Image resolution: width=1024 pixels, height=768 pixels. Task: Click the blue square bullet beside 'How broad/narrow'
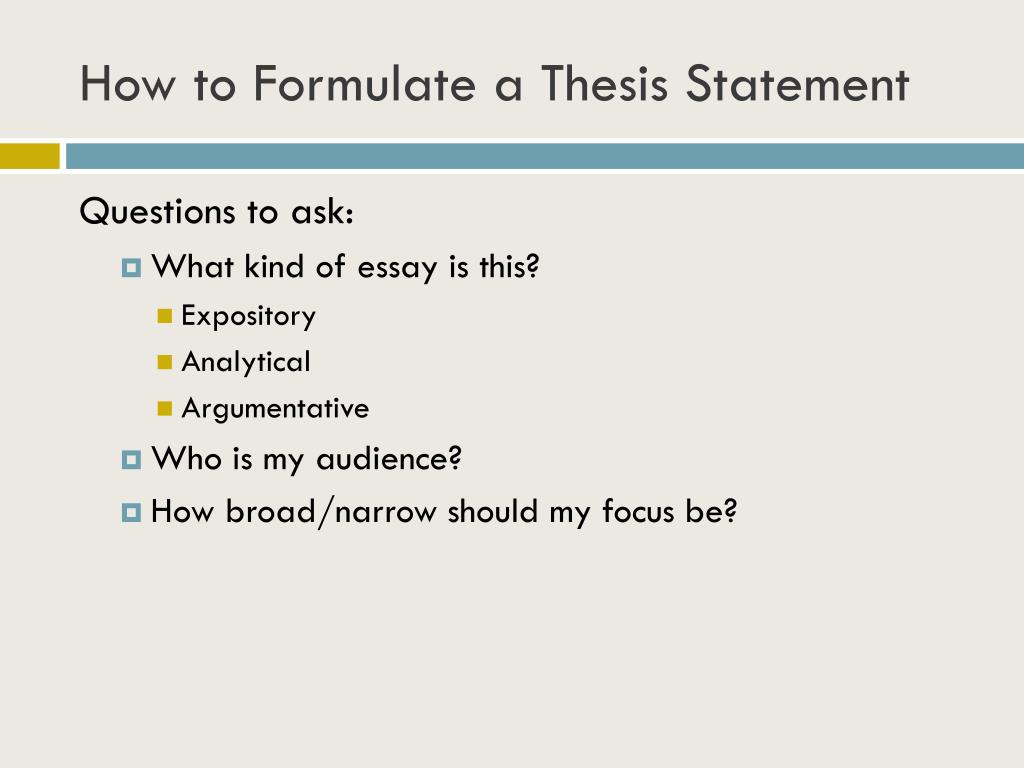(131, 512)
